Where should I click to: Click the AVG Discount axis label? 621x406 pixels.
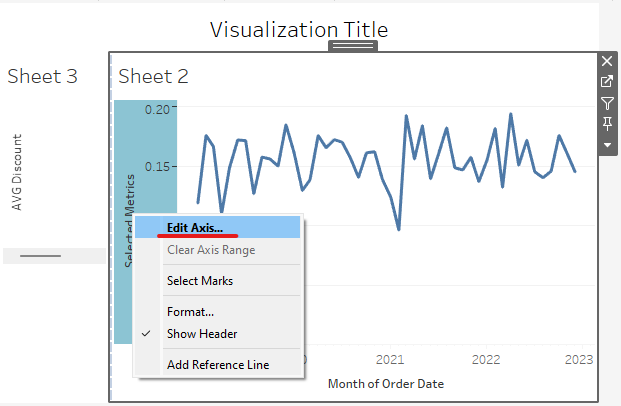(x=17, y=172)
